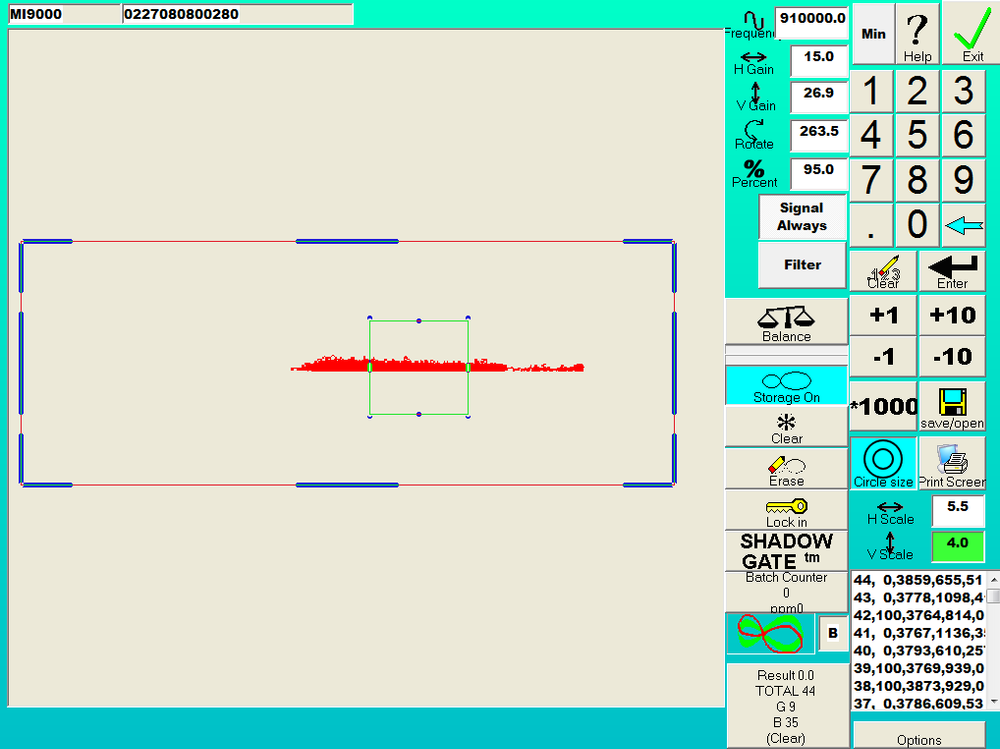Select the Circle size tool
This screenshot has width=1000, height=749.
881,461
